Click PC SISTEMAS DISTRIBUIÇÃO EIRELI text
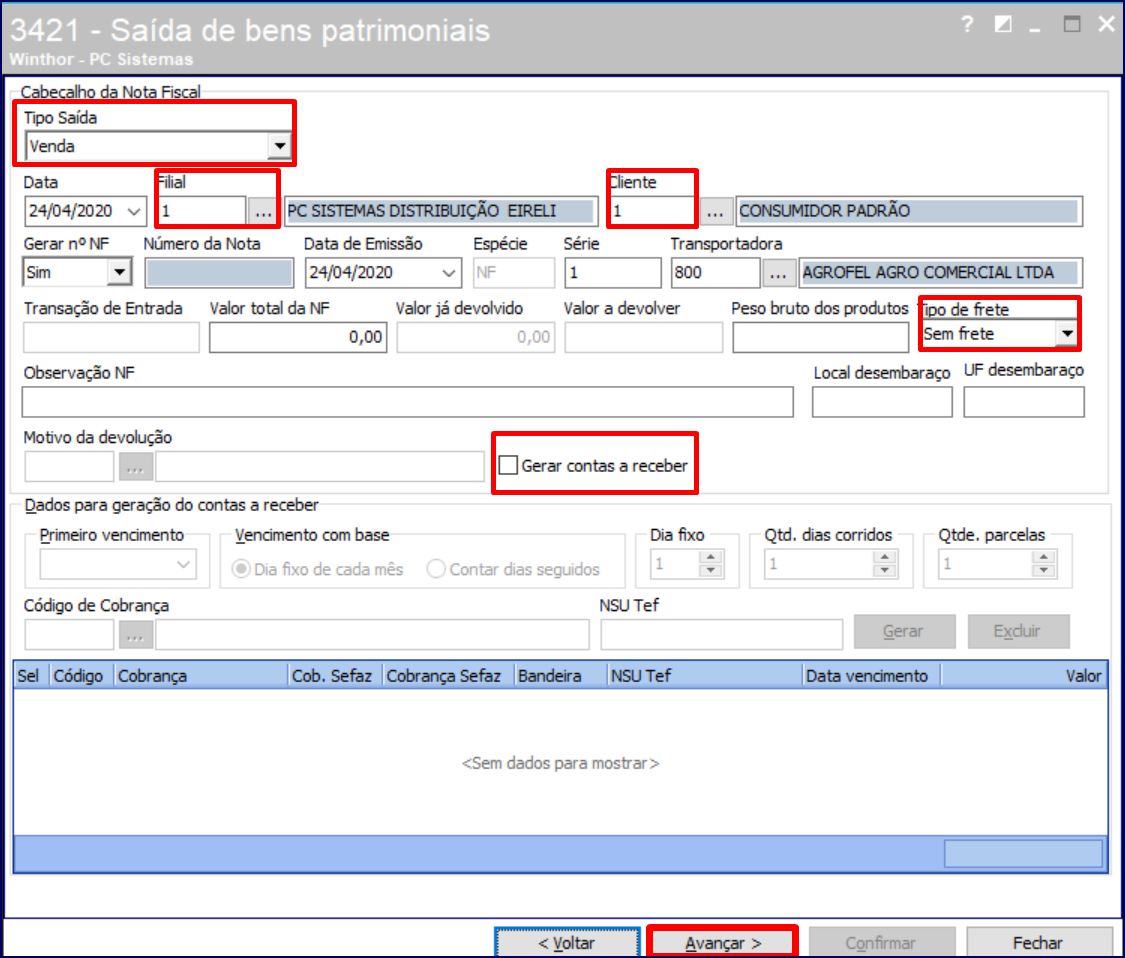Screen dimensions: 1125x958 (x=422, y=211)
